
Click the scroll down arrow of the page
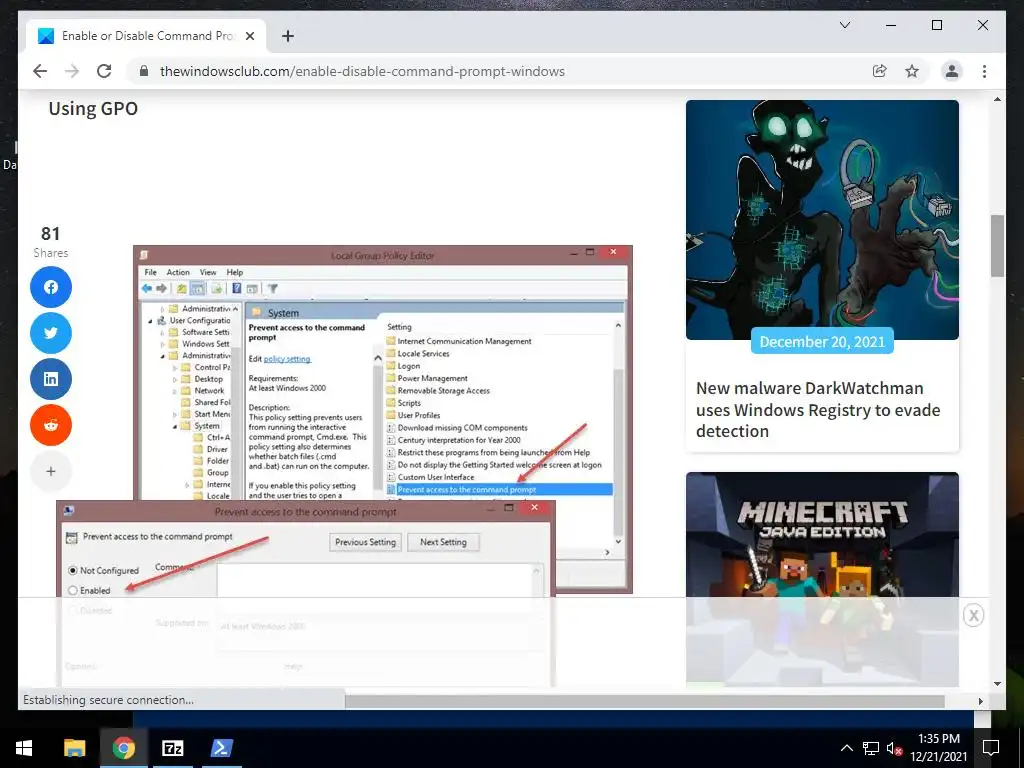[997, 684]
